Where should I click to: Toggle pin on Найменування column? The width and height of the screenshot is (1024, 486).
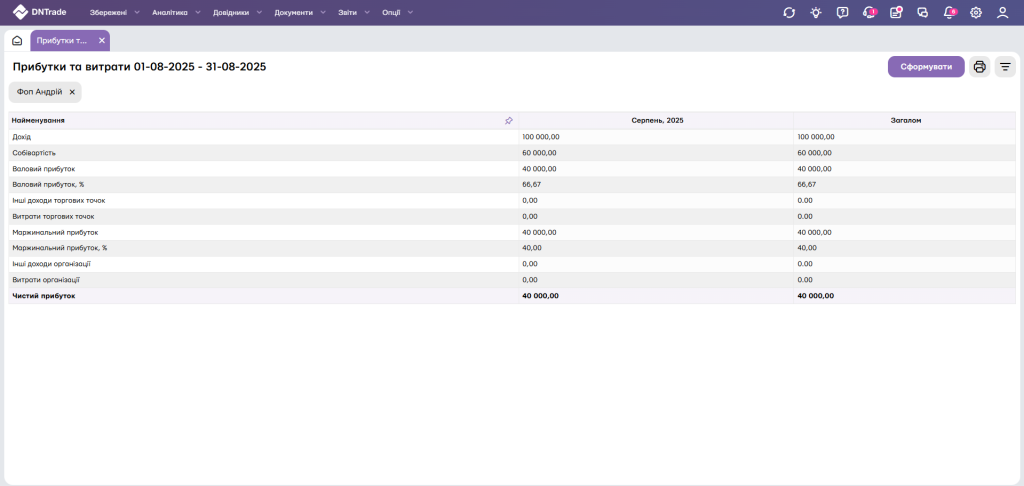pyautogui.click(x=509, y=120)
